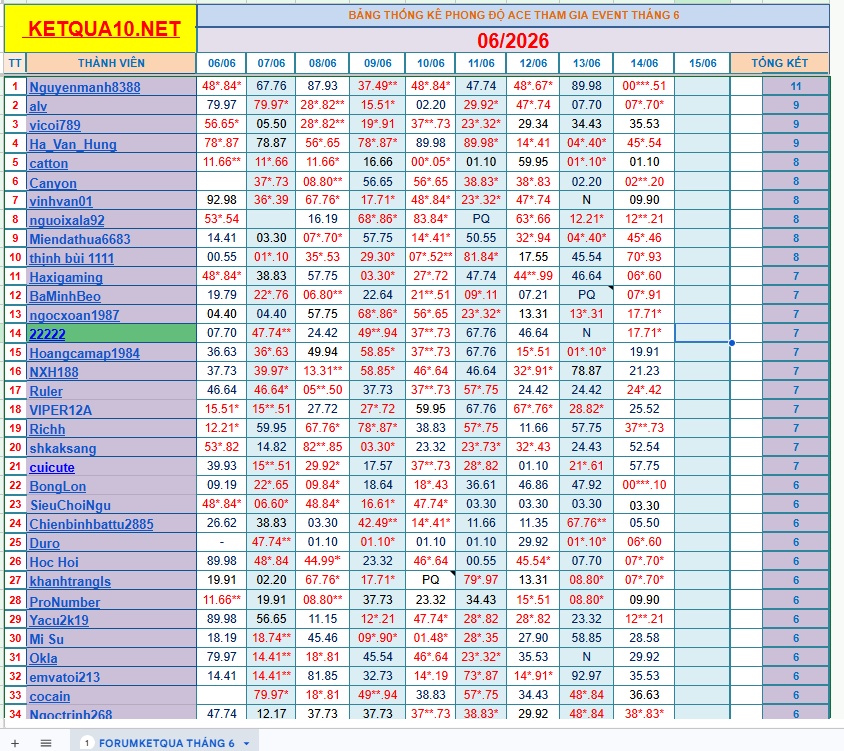
Task: Open member link vinhvan01
Action: (x=61, y=201)
